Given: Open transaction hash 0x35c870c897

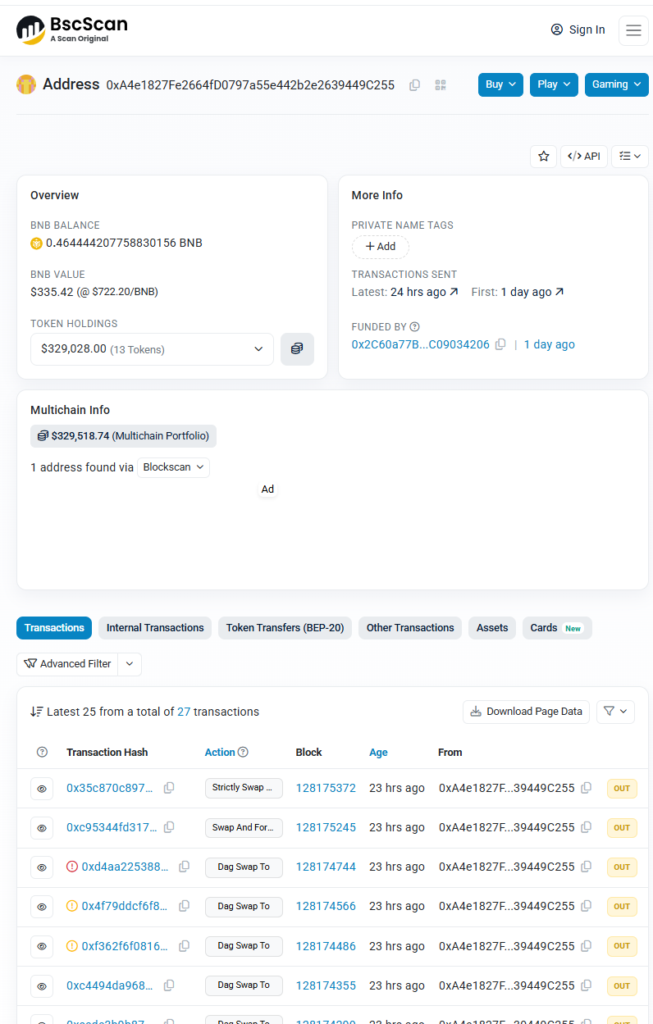Looking at the screenshot, I should coord(109,788).
